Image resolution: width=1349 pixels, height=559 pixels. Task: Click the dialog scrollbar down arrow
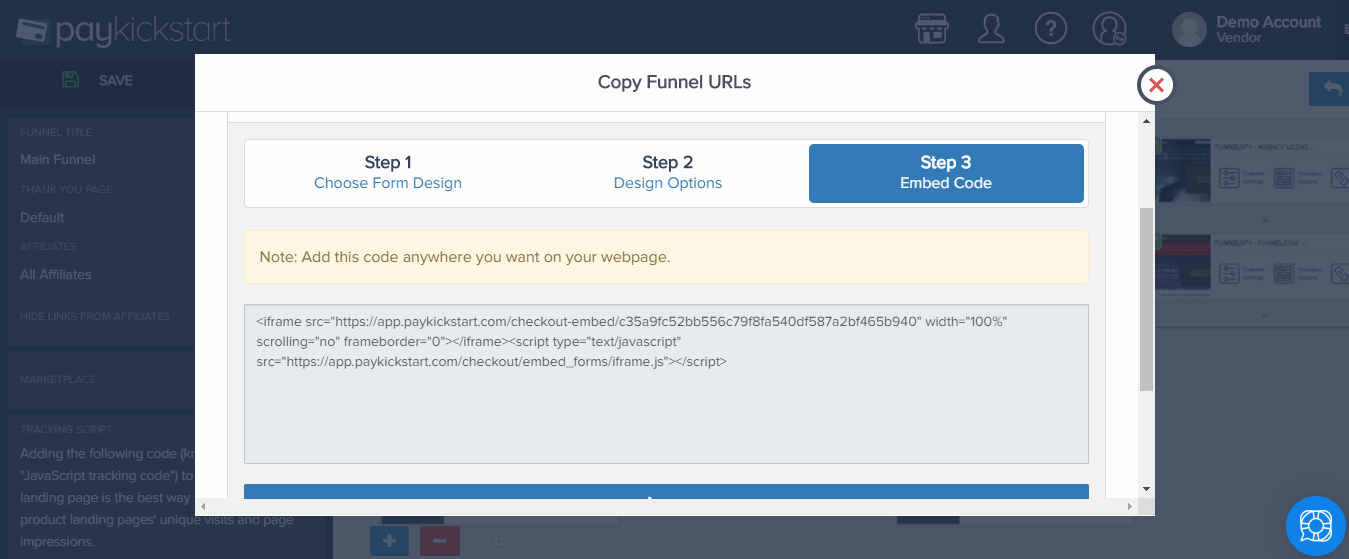tap(1146, 489)
